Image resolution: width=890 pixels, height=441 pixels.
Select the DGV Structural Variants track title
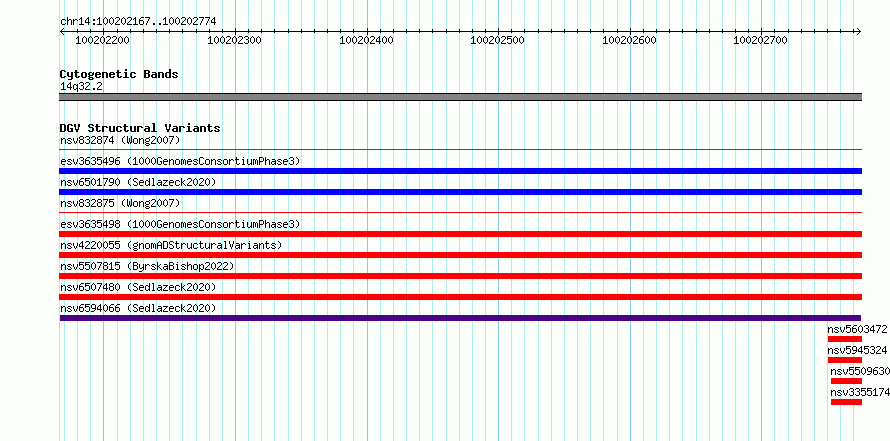coord(140,128)
